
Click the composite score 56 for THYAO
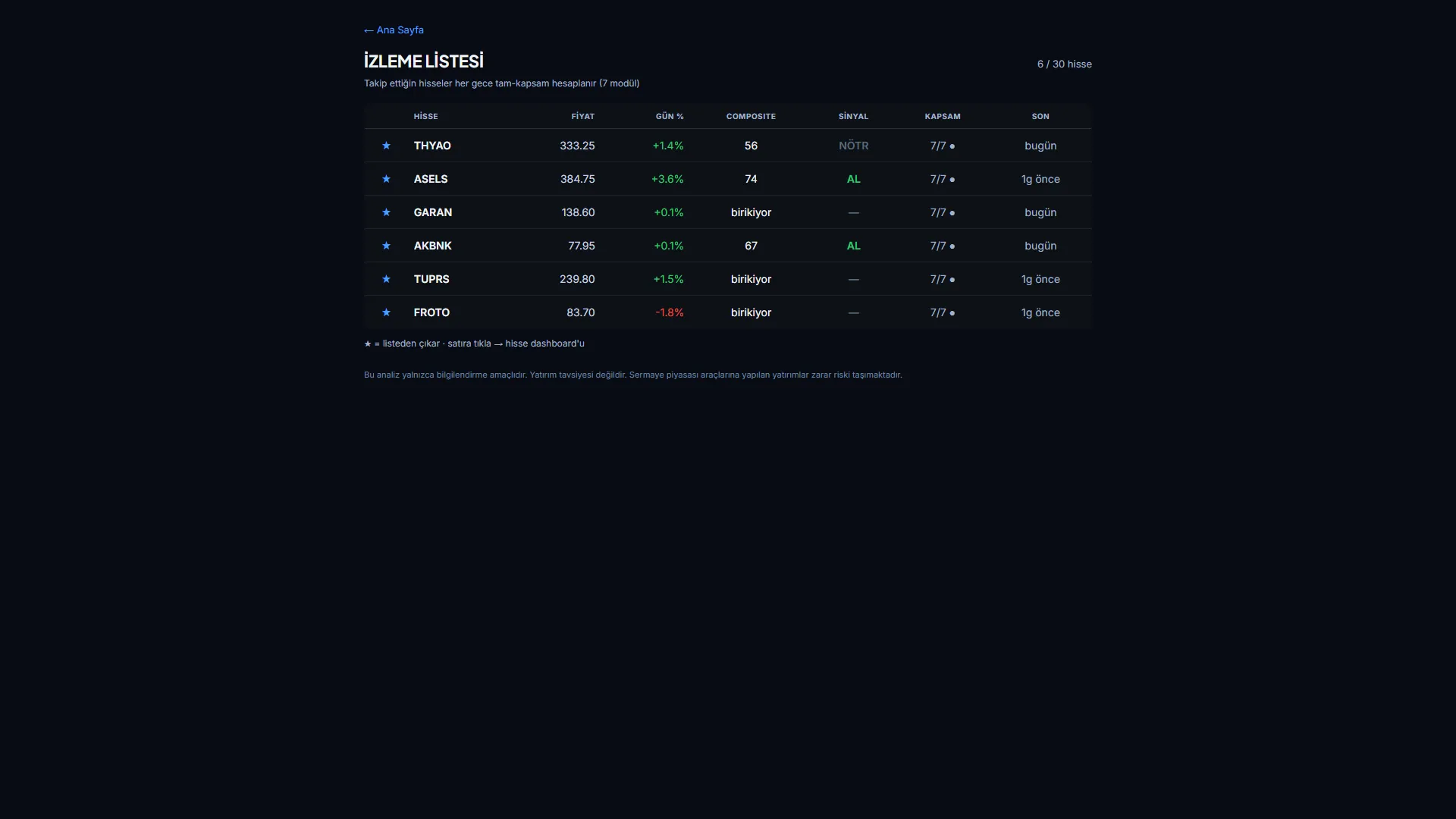751,146
